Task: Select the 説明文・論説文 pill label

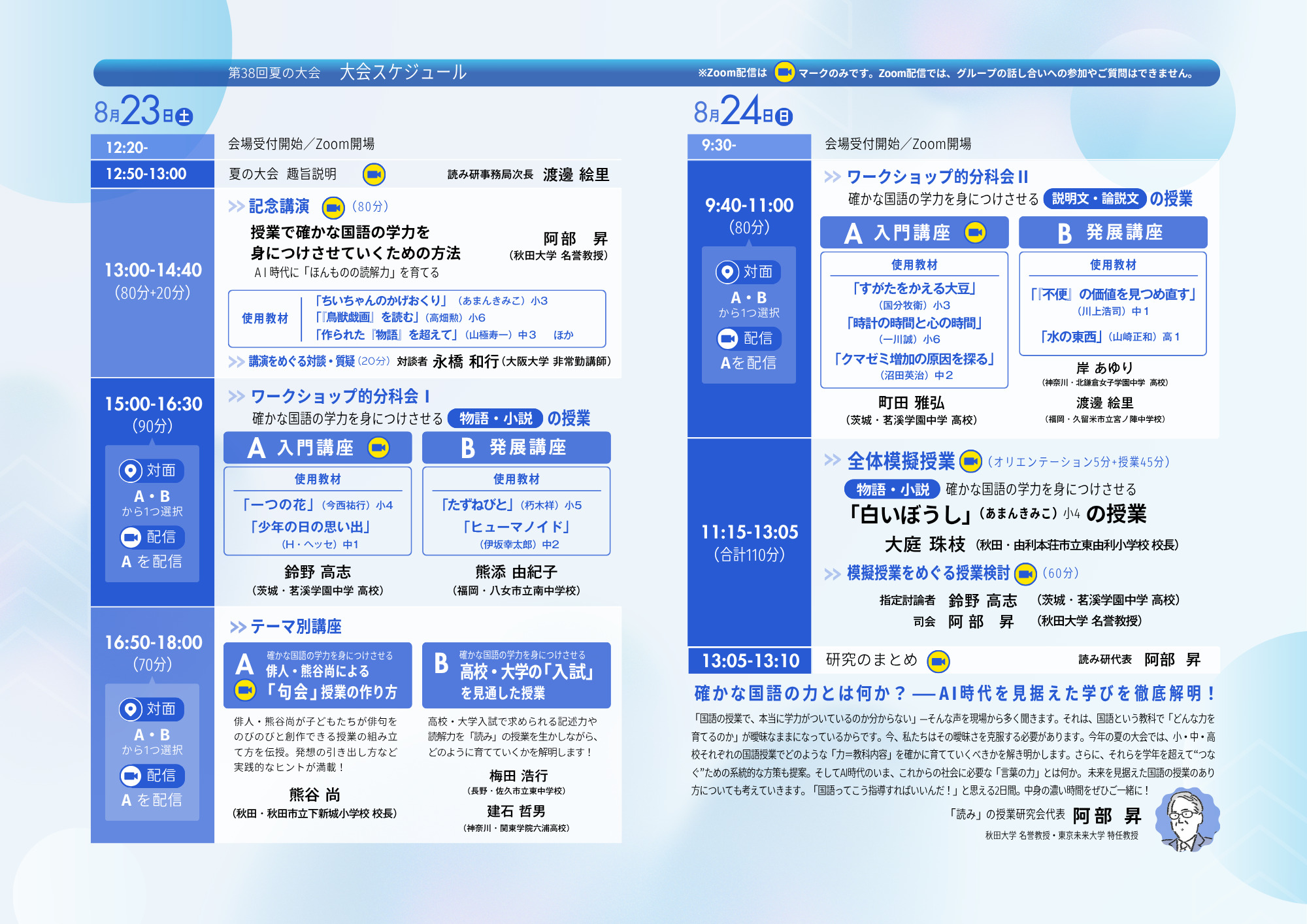Action: [x=1095, y=199]
